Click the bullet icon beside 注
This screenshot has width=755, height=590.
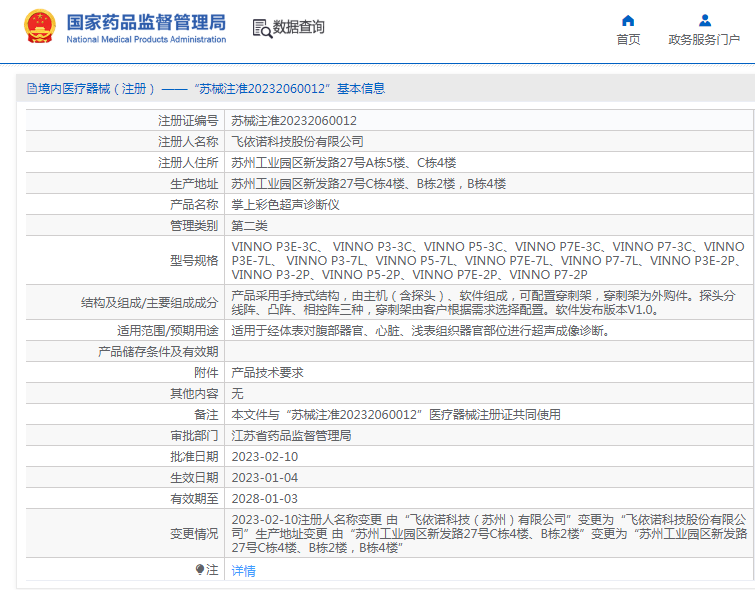click(x=200, y=569)
